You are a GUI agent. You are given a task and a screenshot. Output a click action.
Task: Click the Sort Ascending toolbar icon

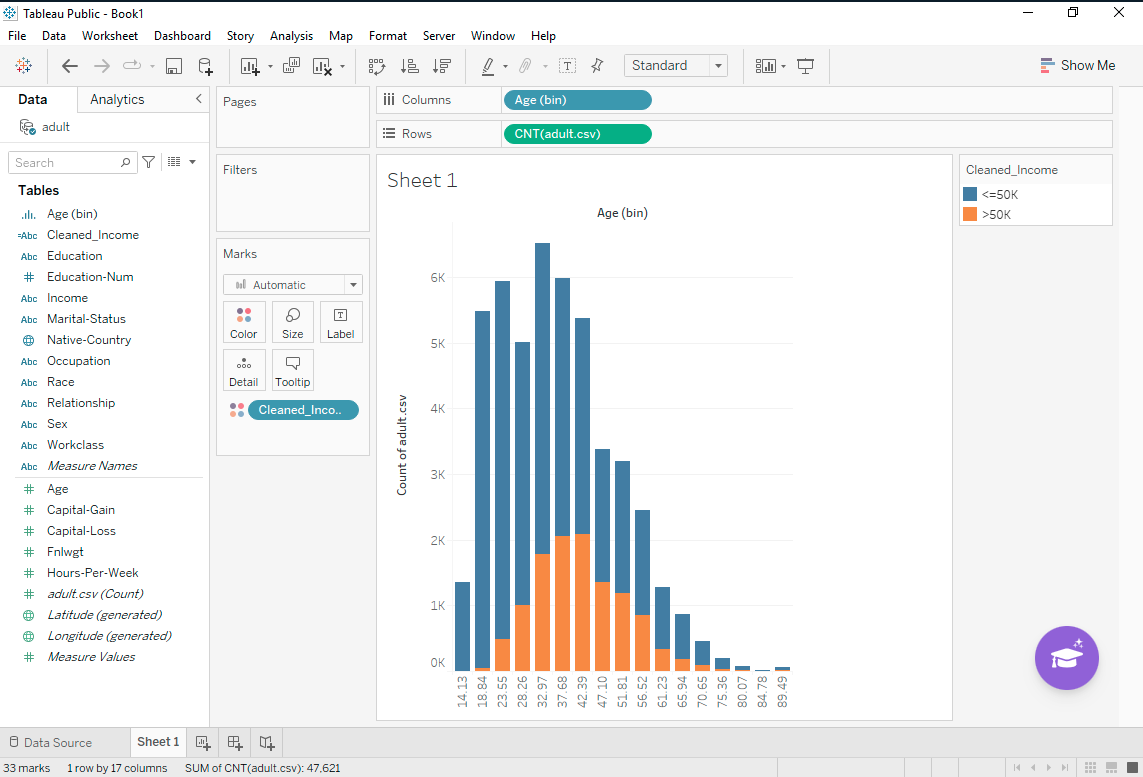pos(409,65)
